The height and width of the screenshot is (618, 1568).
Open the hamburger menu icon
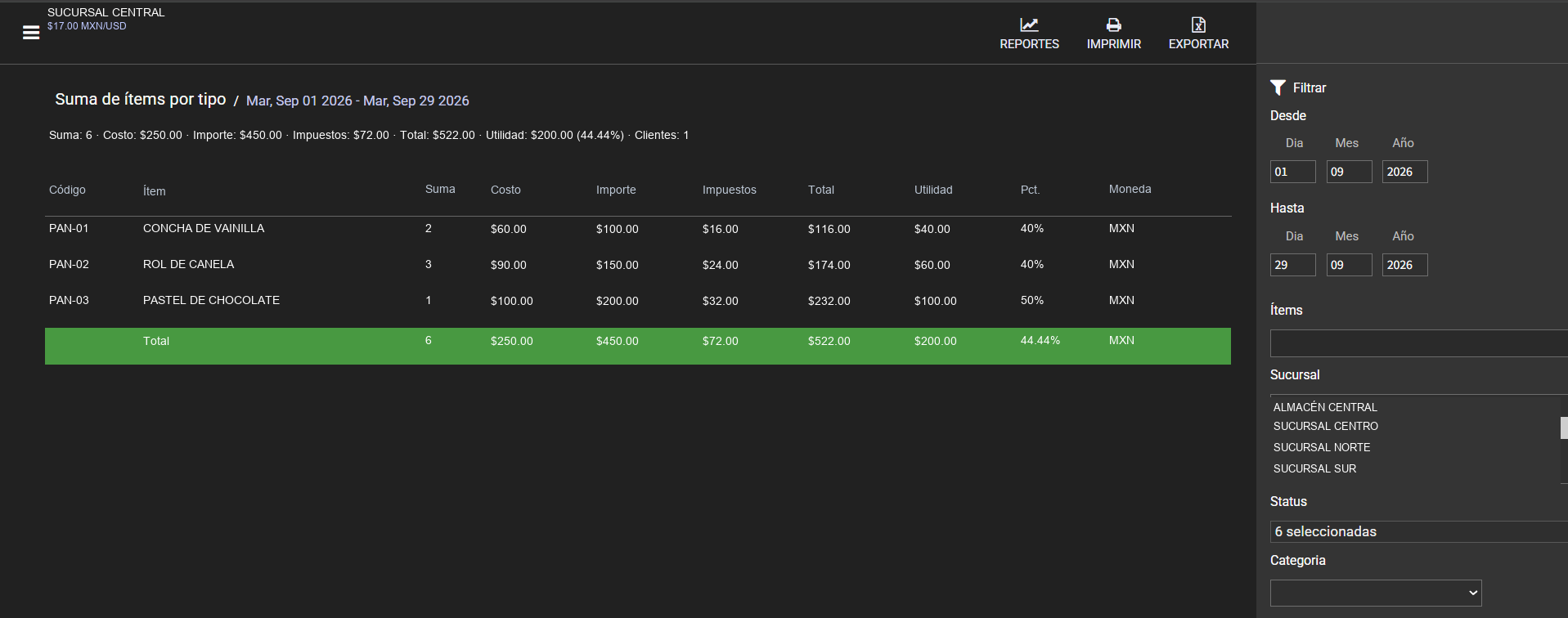[31, 33]
